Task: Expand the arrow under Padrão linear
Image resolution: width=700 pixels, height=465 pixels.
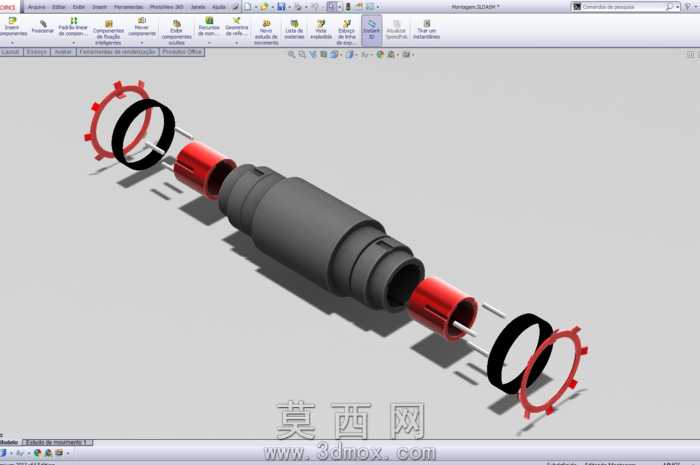Action: (x=74, y=43)
